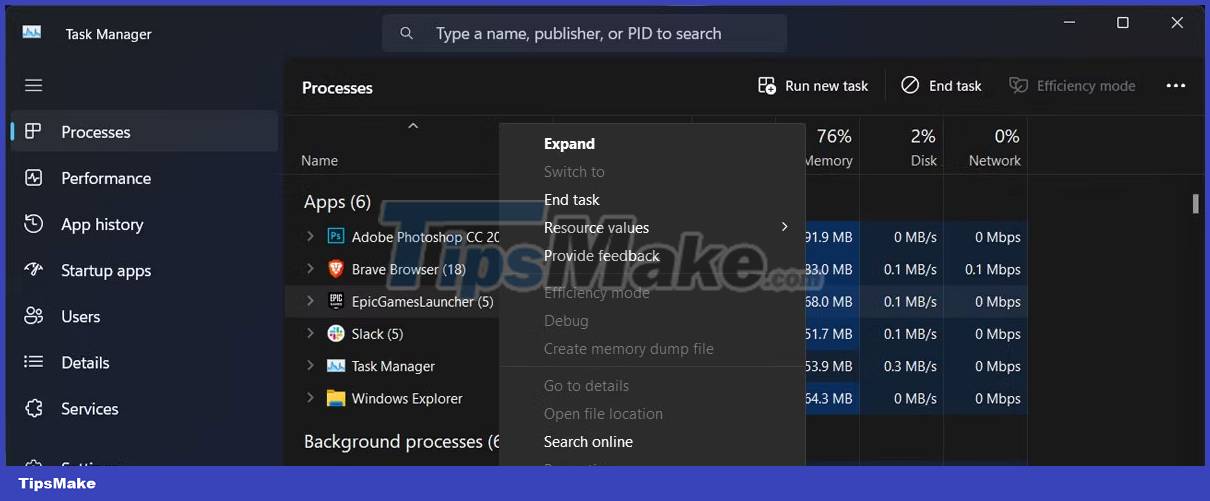Click the Performance sidebar icon
Screen dimensions: 1210x501
coord(34,178)
